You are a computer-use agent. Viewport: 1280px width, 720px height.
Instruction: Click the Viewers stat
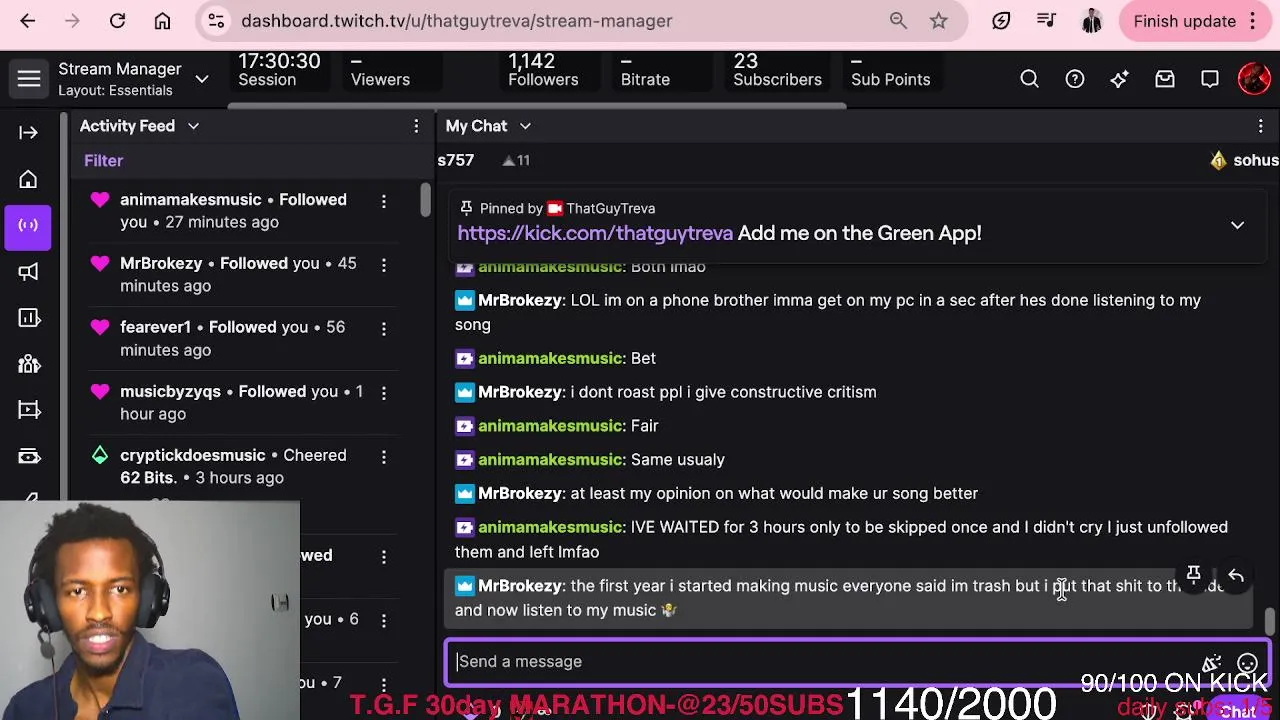[380, 70]
